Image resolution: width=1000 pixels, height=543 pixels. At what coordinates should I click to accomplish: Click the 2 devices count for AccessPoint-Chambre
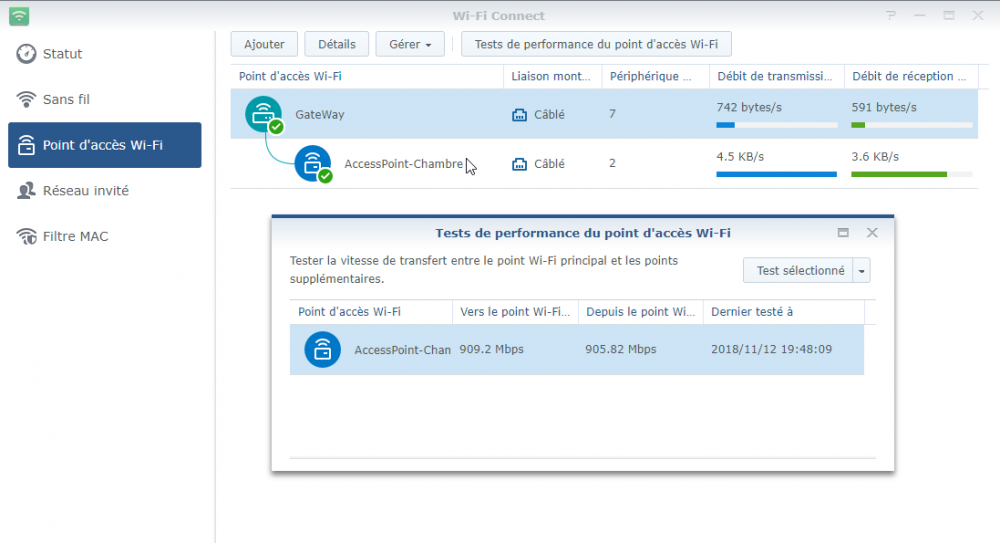612,163
